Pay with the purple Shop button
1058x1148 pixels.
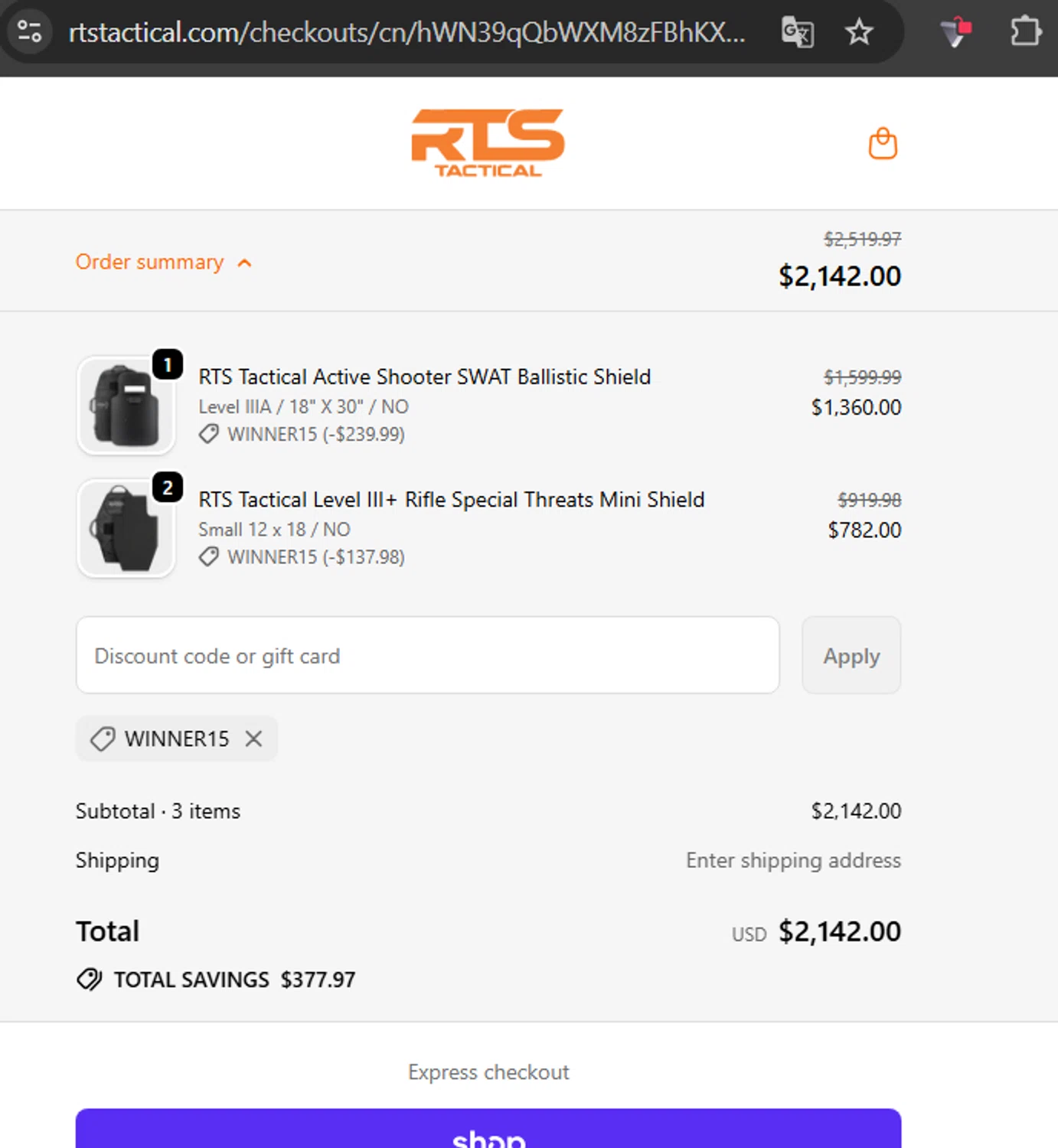(x=488, y=1129)
